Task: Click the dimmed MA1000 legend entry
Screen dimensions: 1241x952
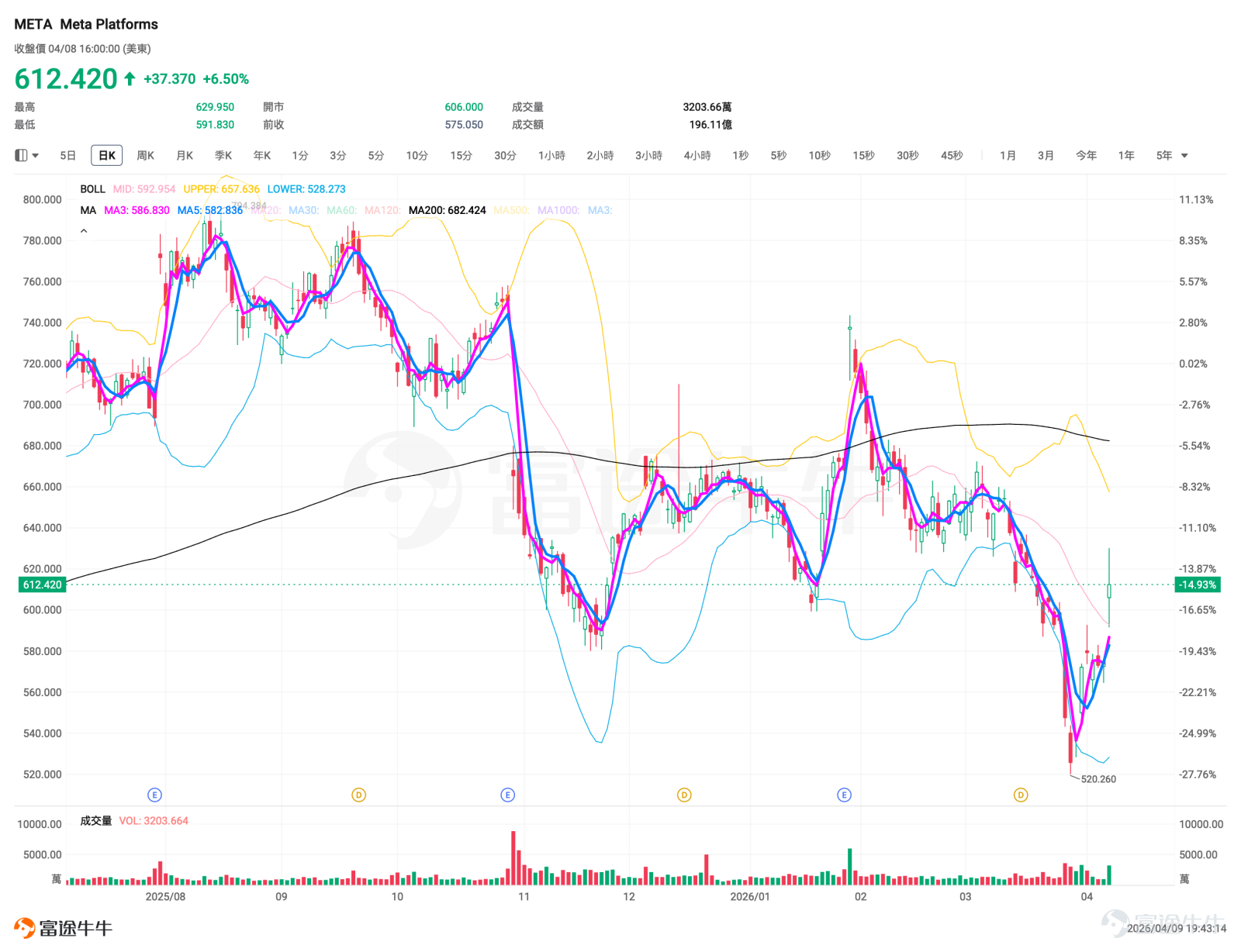Action: (558, 210)
